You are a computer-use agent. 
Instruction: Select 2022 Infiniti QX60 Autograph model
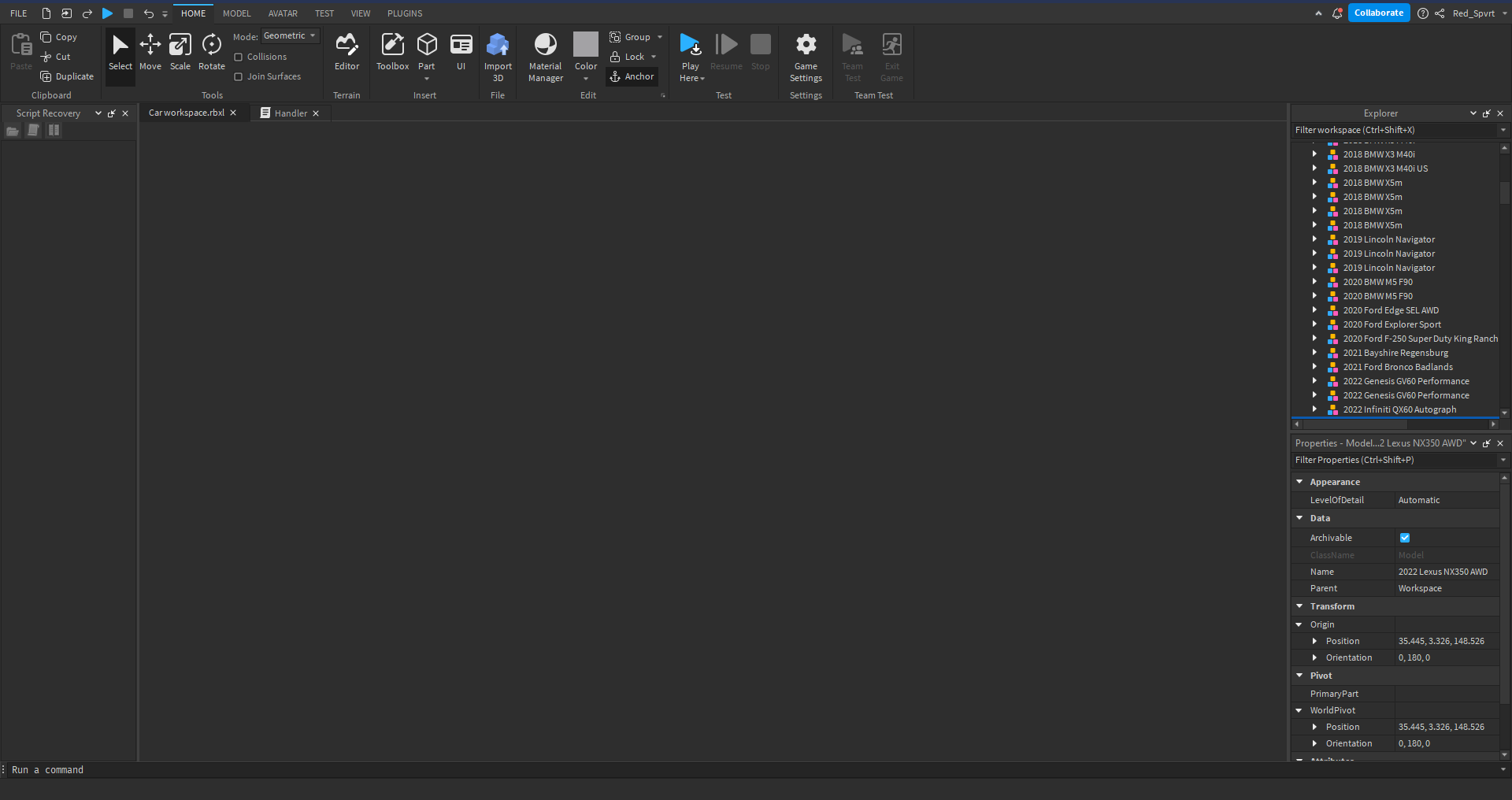pos(1399,409)
